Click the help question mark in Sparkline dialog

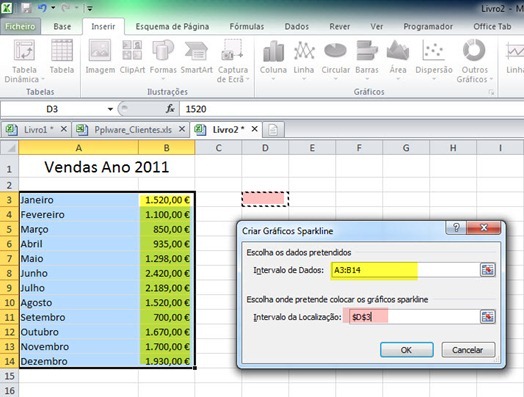coord(456,228)
